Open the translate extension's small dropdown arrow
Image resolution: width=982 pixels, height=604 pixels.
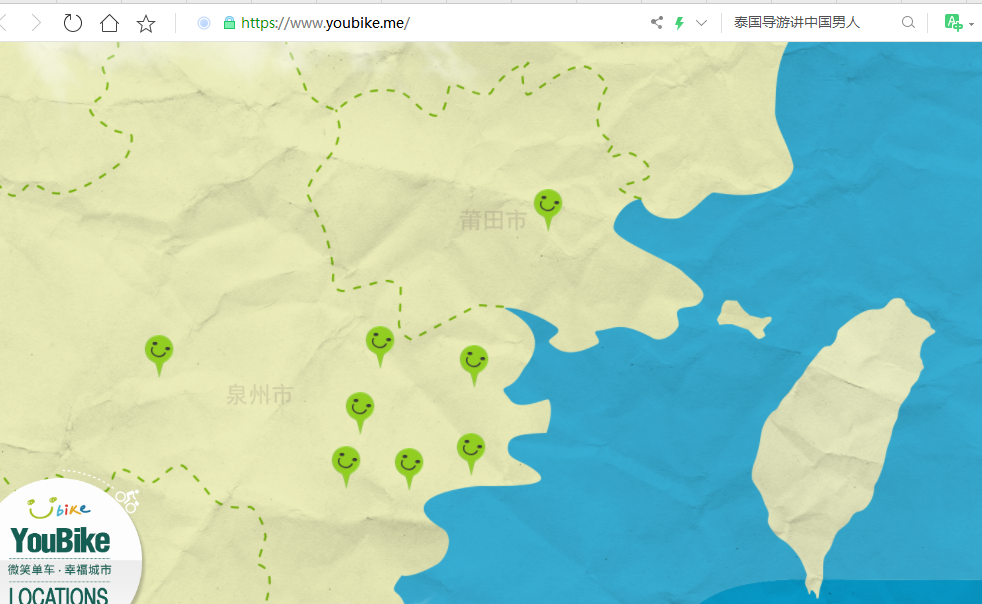coord(972,24)
